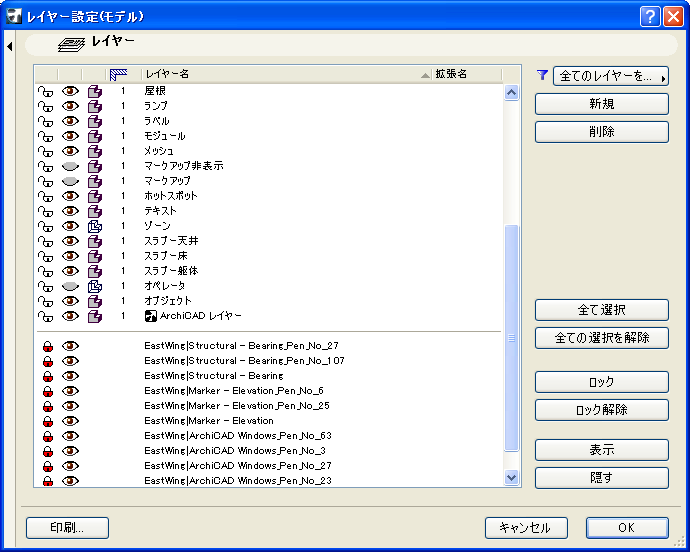Select the モジュール layer name
The width and height of the screenshot is (690, 552).
pos(165,136)
